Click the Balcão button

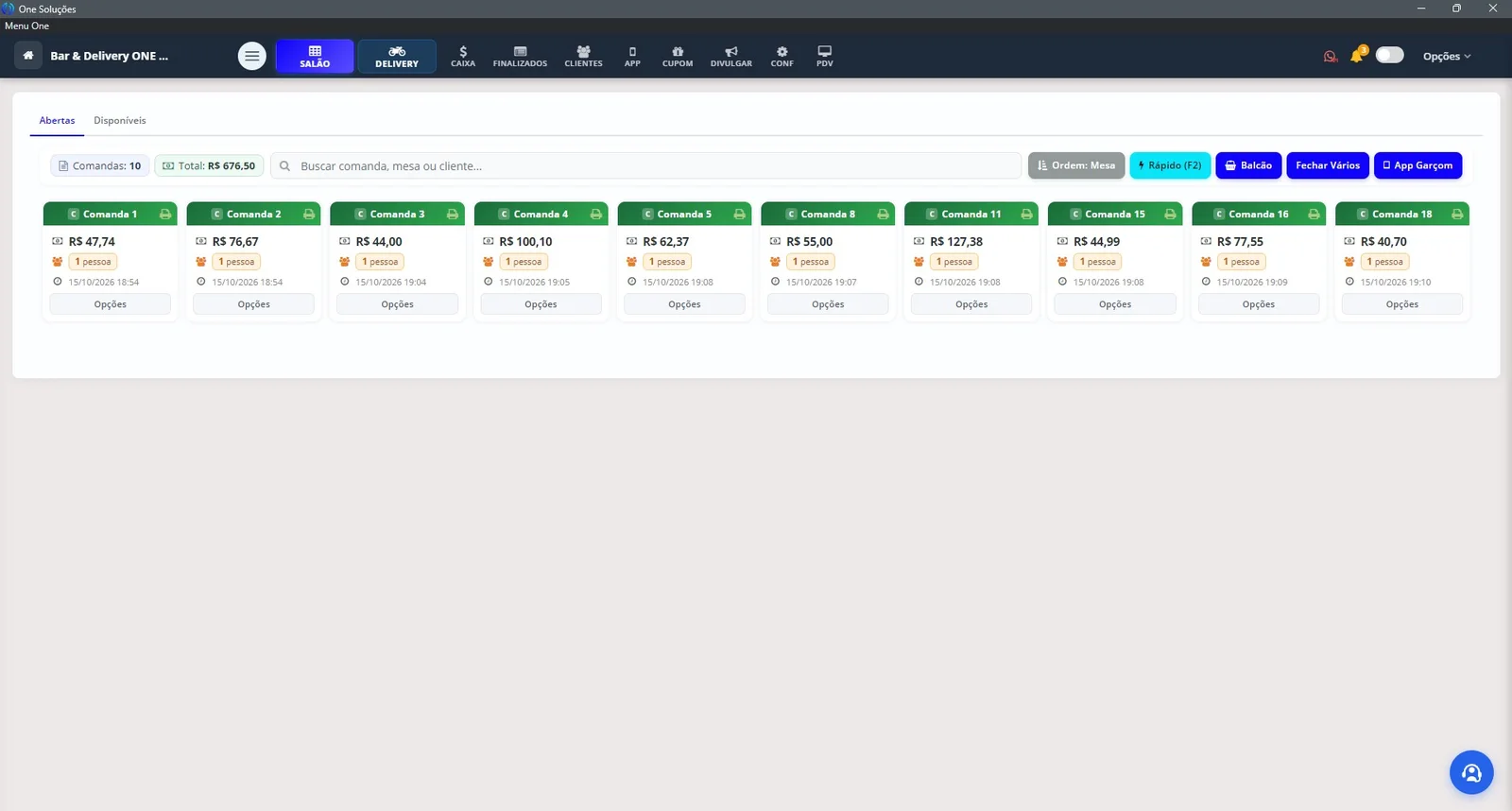(x=1248, y=165)
